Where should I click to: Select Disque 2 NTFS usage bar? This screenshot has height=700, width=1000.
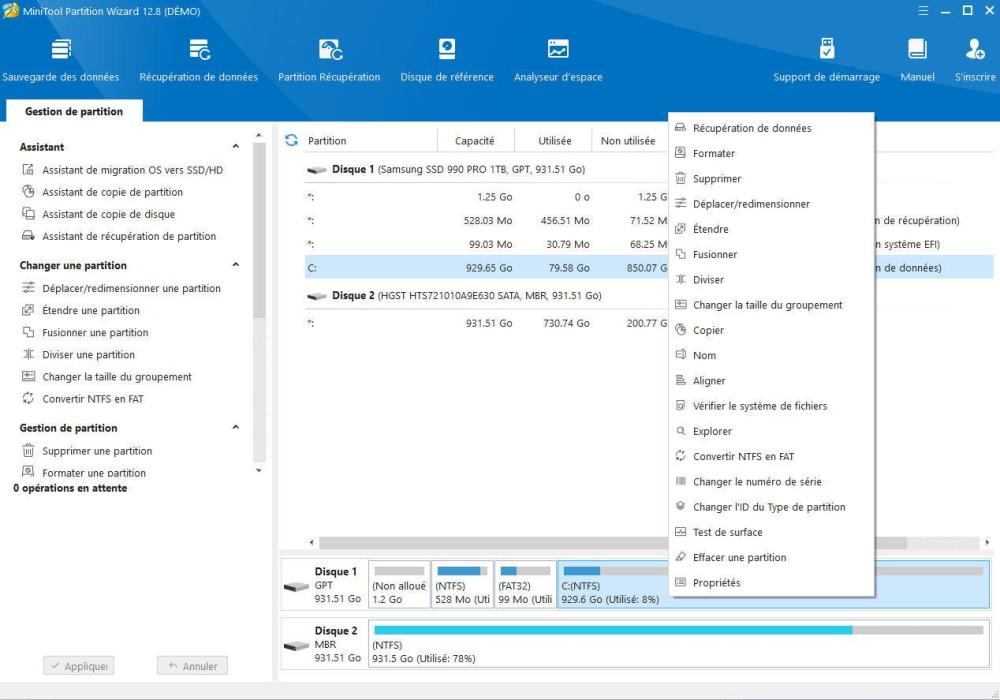676,630
